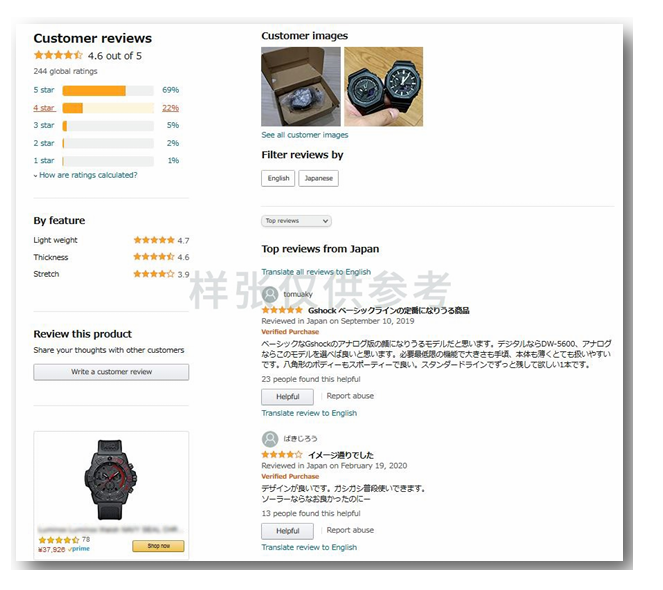Click Write a customer review button
The width and height of the screenshot is (663, 590).
click(x=111, y=372)
